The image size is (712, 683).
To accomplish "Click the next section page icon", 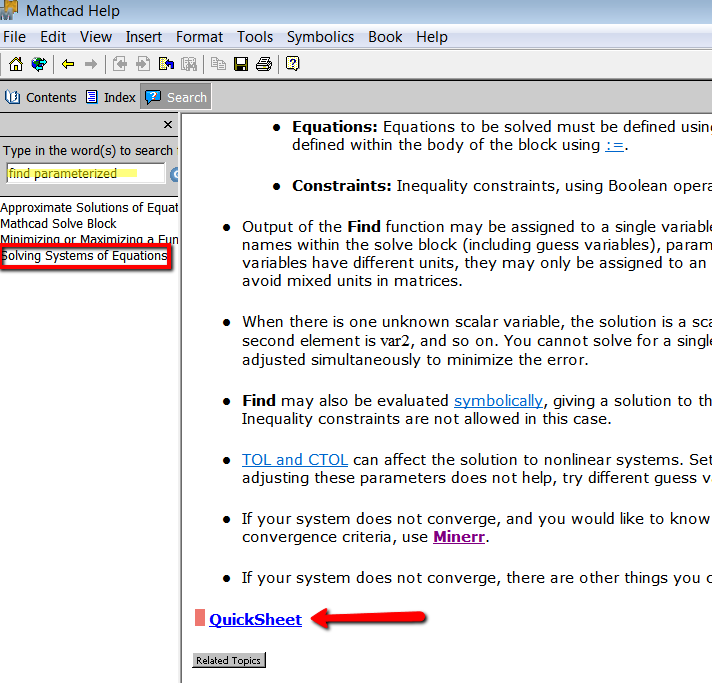I will 143,64.
